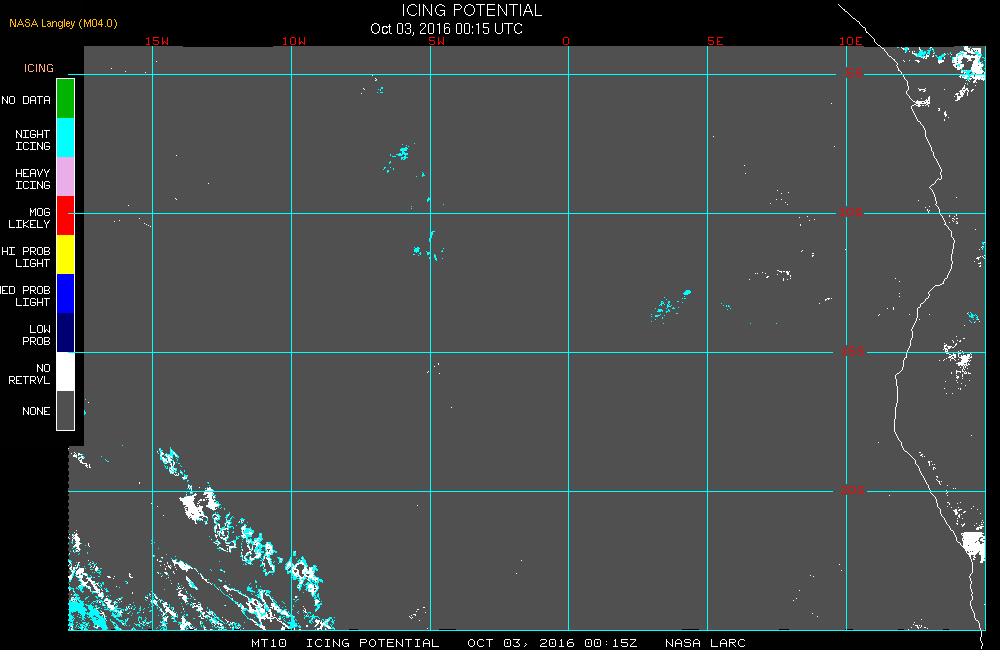Image resolution: width=1000 pixels, height=650 pixels.
Task: Click the white NO RETRVL legend swatch
Action: 66,371
